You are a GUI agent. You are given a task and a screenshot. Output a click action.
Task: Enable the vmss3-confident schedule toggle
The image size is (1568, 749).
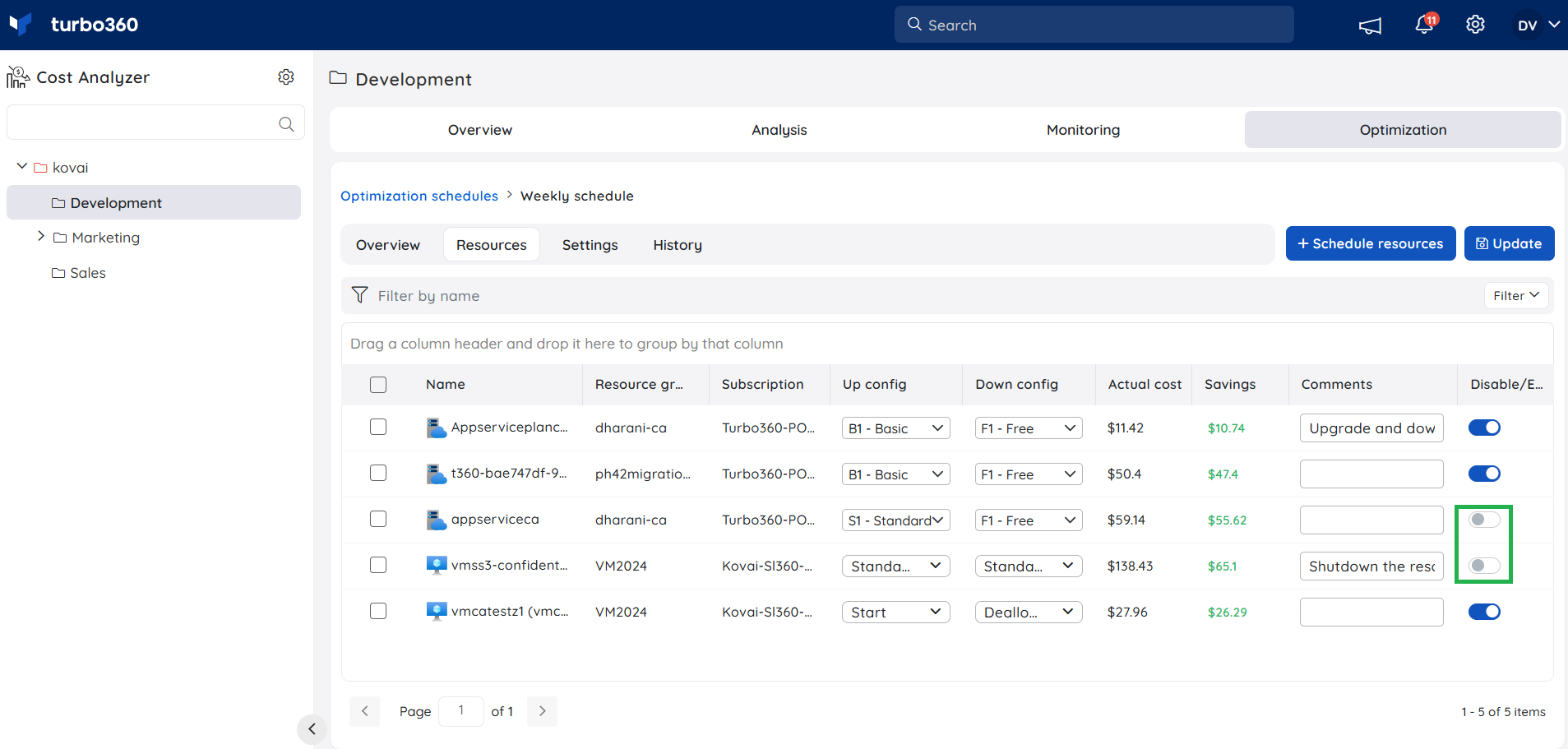click(1484, 566)
